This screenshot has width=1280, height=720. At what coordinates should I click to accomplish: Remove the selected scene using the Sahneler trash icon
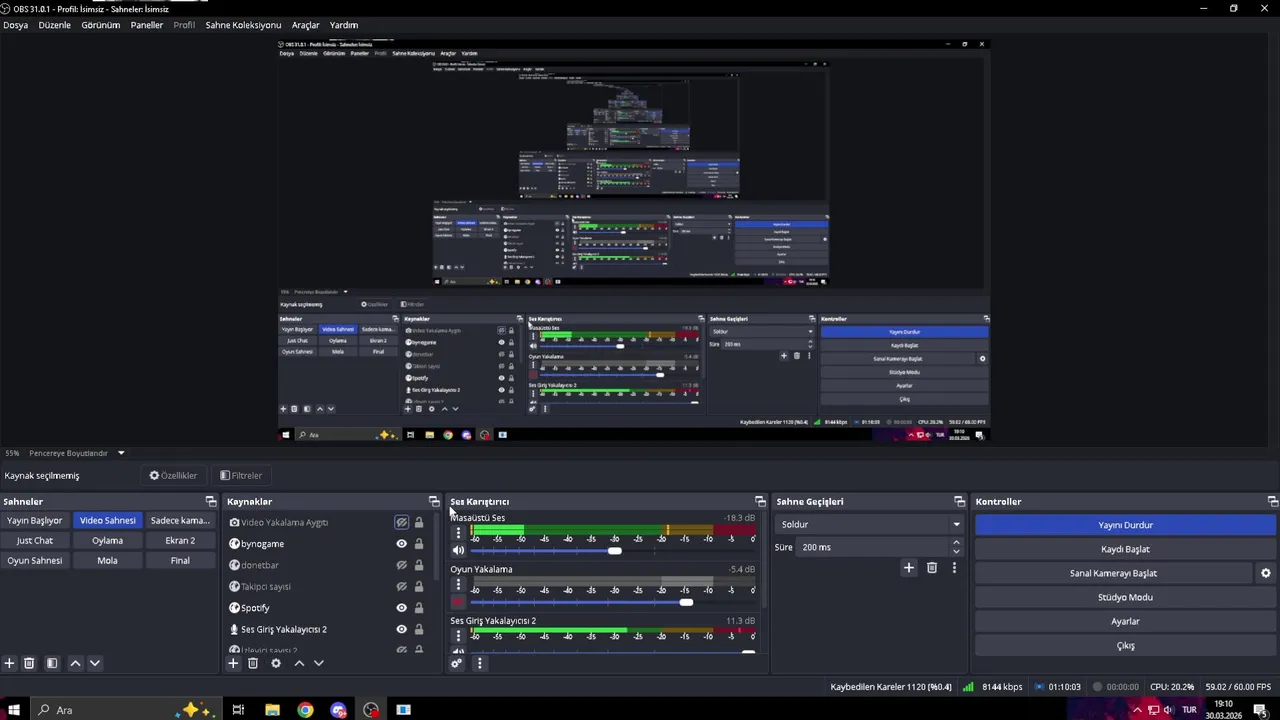click(x=29, y=663)
